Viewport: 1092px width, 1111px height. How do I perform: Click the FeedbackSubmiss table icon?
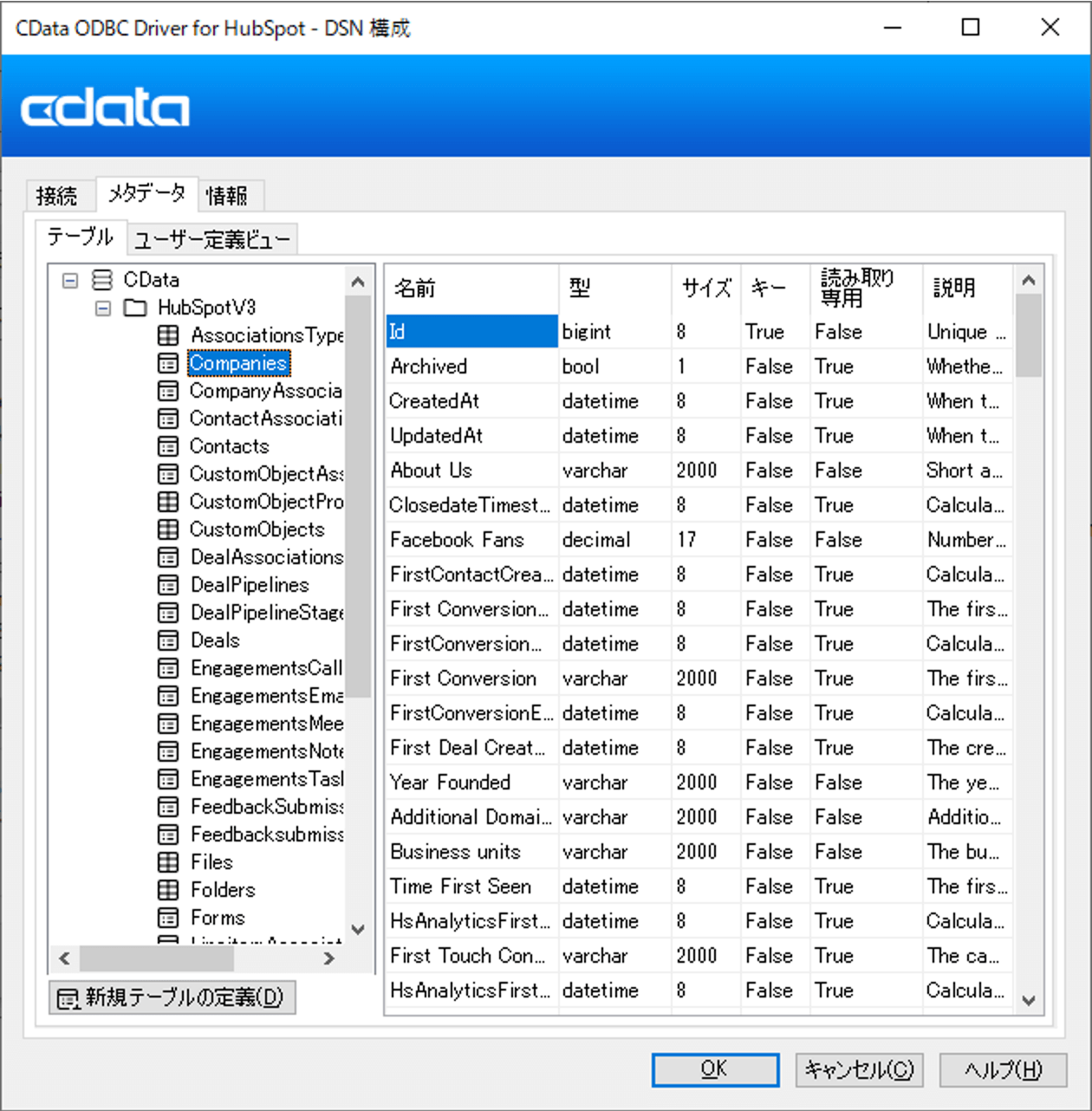click(x=168, y=807)
